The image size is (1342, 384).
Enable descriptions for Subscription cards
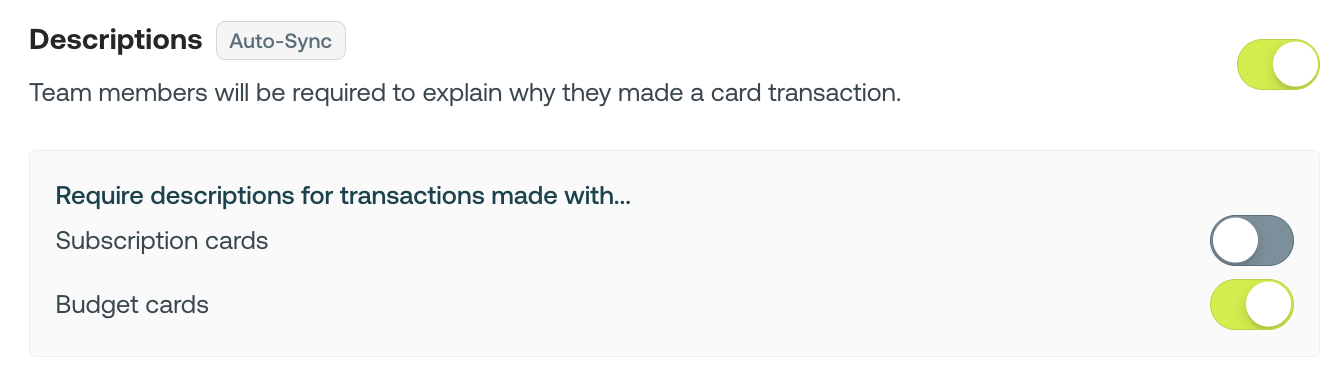point(1252,241)
